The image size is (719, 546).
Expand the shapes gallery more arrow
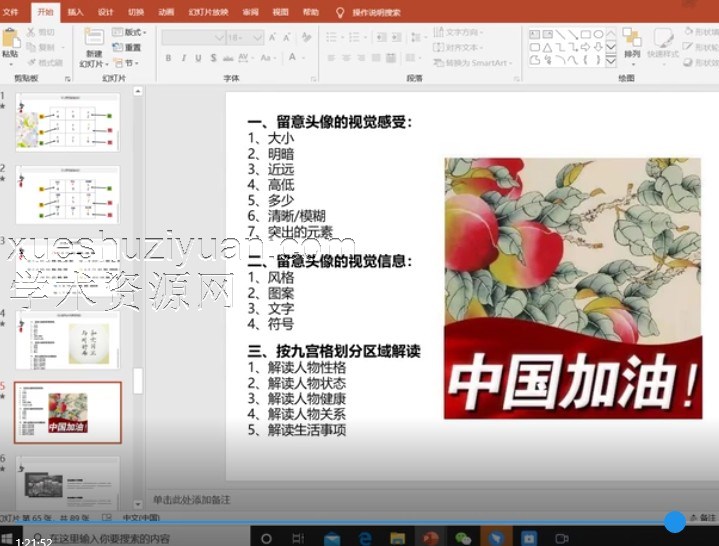tap(612, 60)
